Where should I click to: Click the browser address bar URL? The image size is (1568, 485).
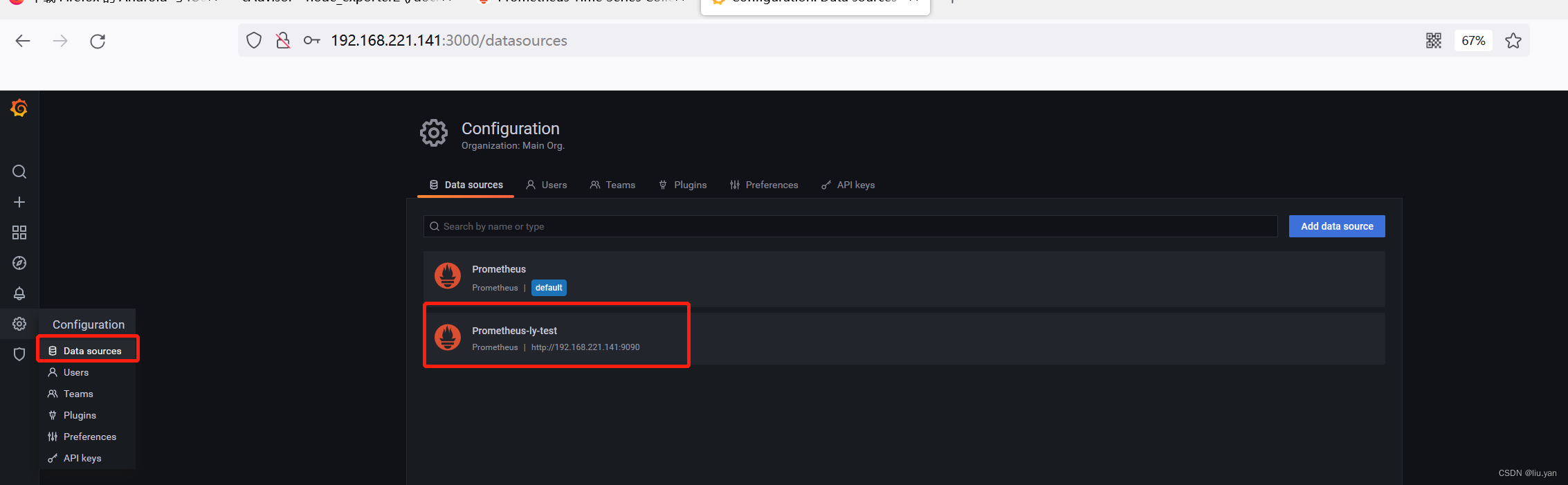pyautogui.click(x=449, y=41)
